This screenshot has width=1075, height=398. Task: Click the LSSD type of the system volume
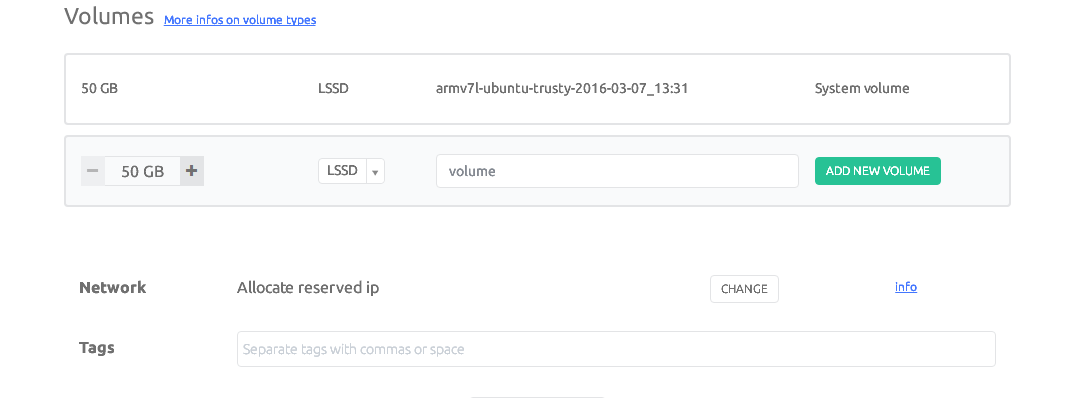[x=333, y=88]
